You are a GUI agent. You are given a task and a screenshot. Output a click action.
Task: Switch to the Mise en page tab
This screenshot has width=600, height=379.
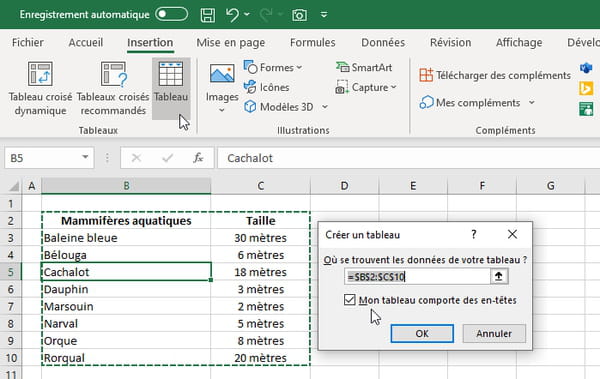tap(231, 42)
